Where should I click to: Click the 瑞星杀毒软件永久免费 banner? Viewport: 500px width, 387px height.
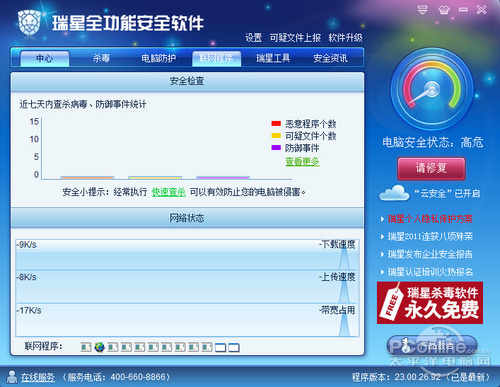point(430,303)
